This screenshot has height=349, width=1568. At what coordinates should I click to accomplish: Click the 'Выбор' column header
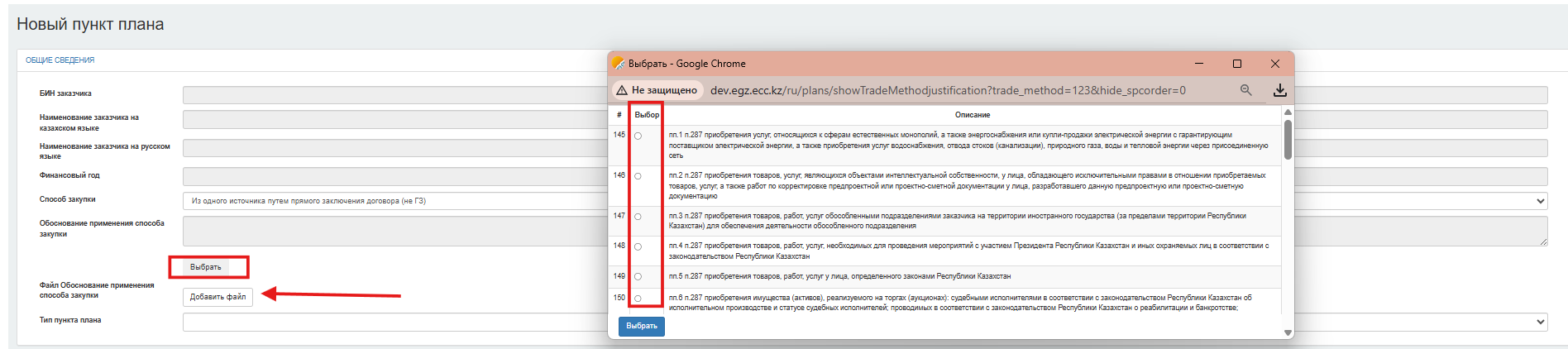click(647, 115)
